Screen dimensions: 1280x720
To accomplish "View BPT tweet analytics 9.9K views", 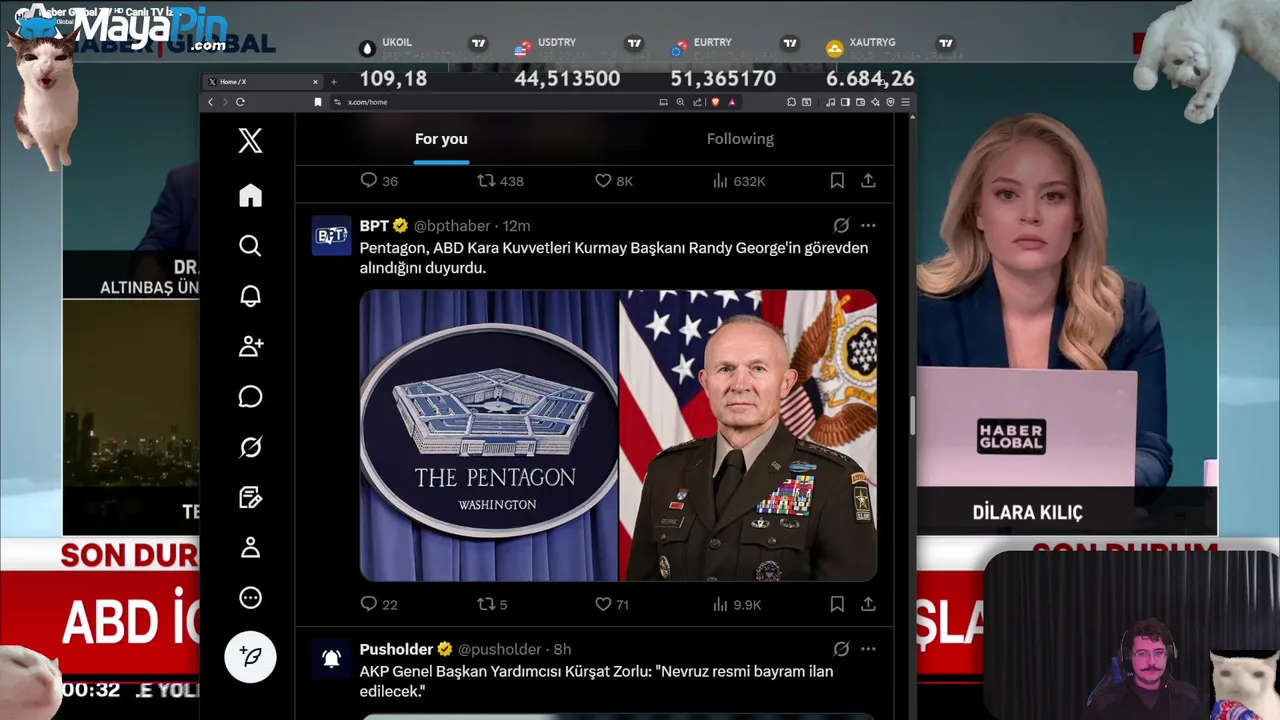I will (737, 604).
